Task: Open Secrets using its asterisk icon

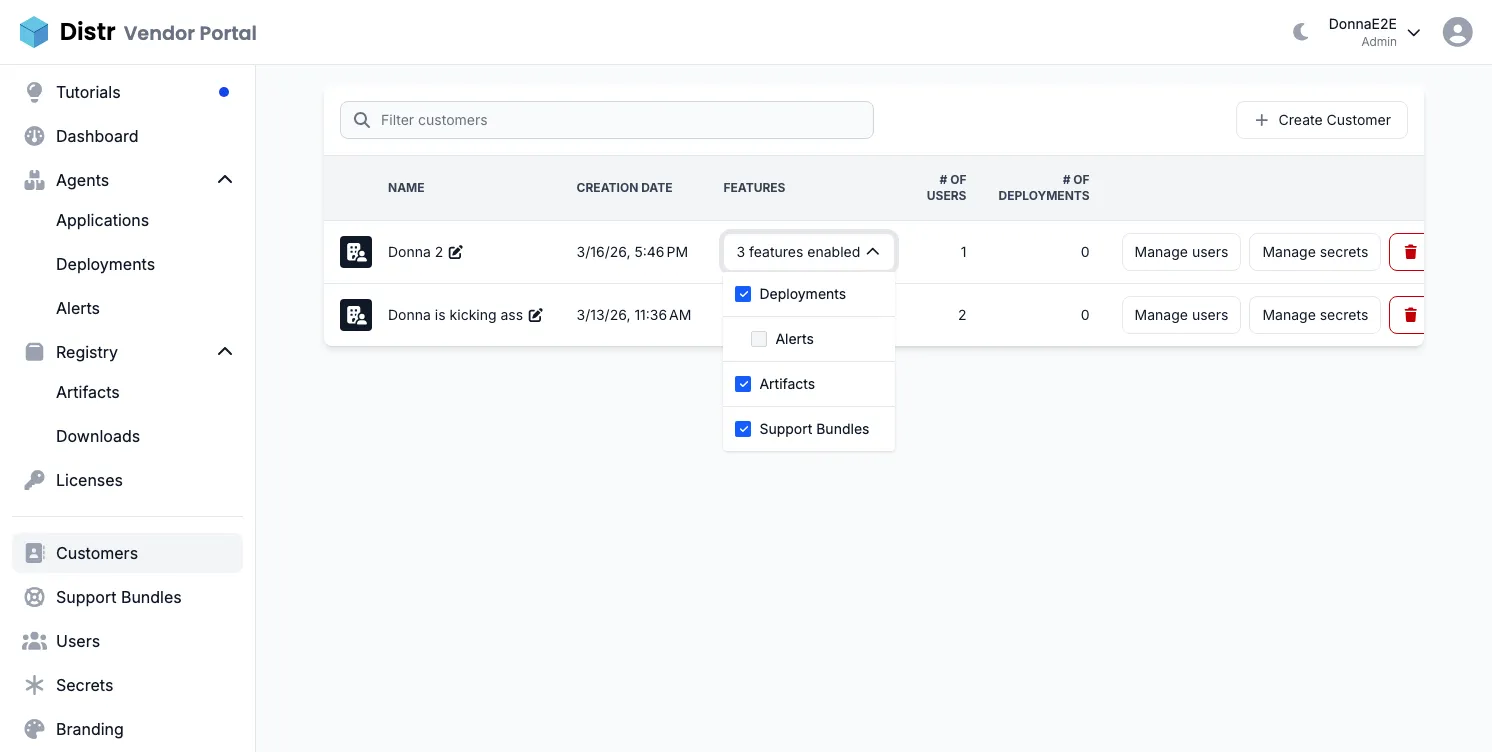Action: [x=34, y=685]
